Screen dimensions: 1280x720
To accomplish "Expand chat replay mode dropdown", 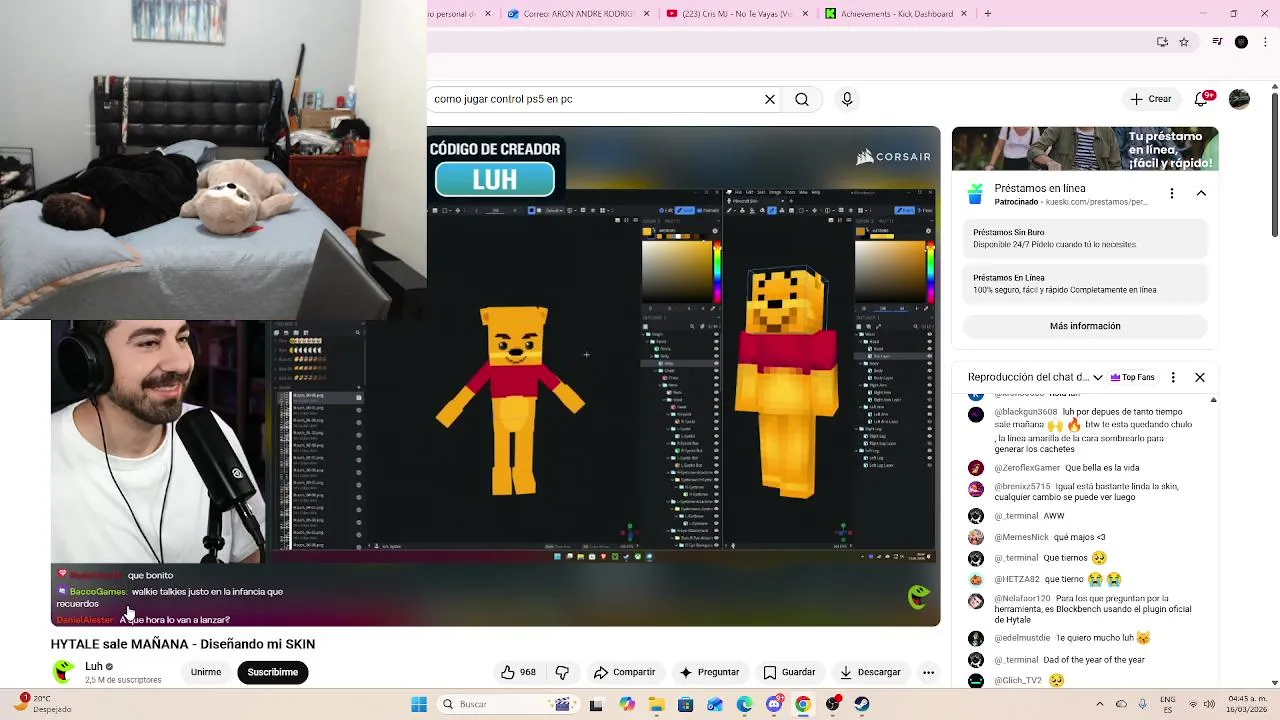I will 1098,377.
